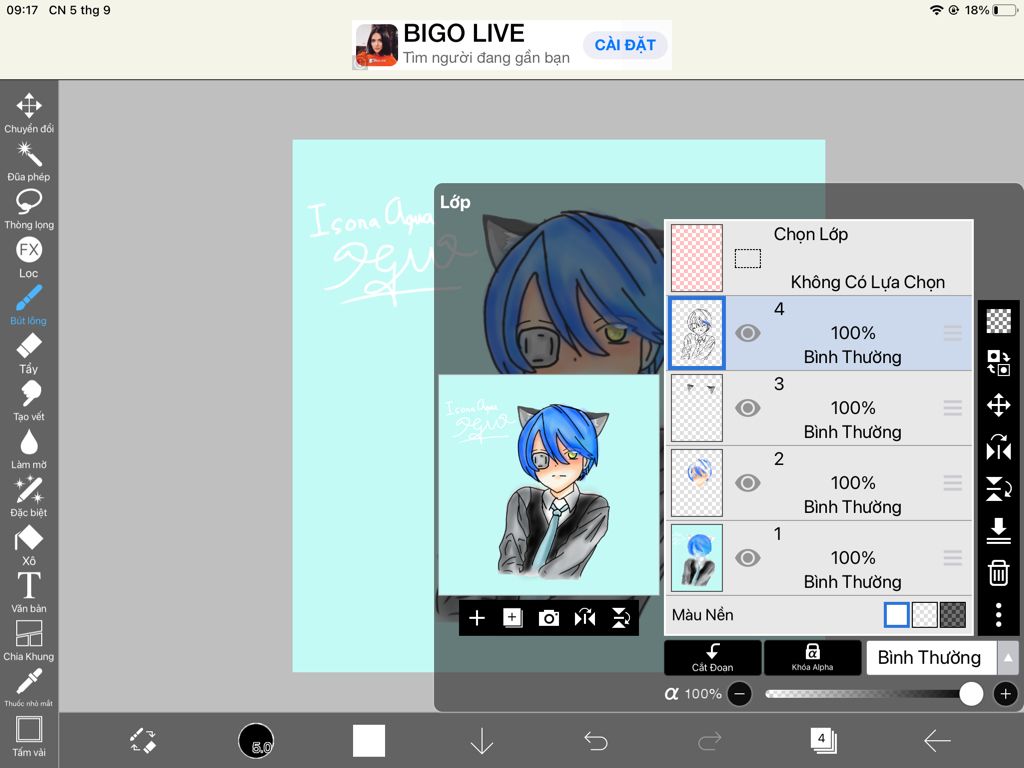Select the Đặc biệt special tool

(29, 497)
